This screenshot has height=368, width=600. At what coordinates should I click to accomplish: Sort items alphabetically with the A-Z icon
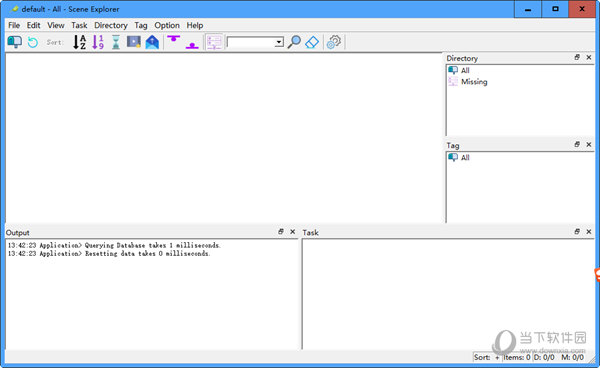click(80, 42)
